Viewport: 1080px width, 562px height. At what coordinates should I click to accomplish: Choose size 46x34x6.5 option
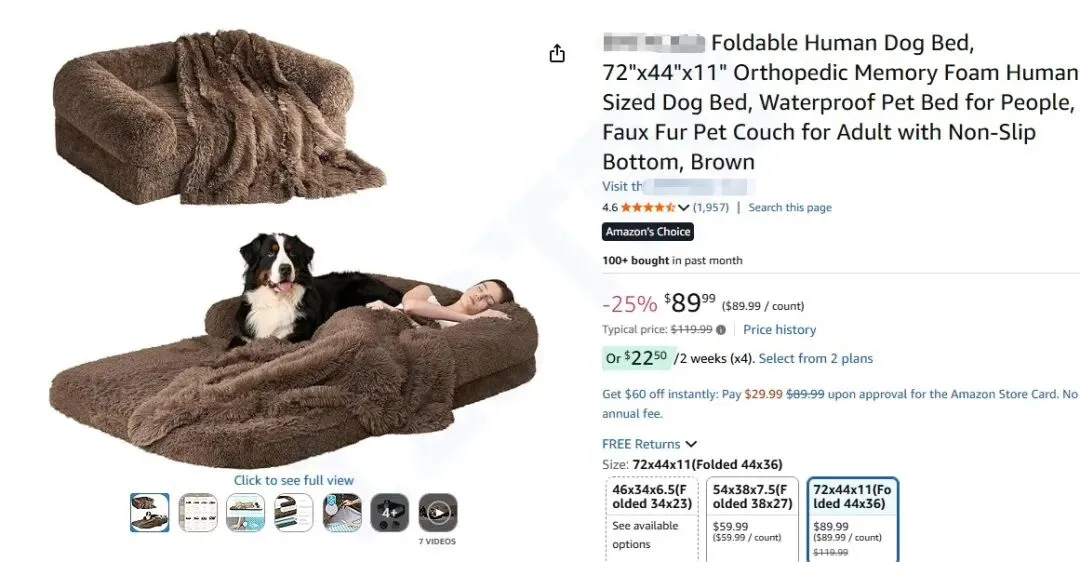pos(652,519)
